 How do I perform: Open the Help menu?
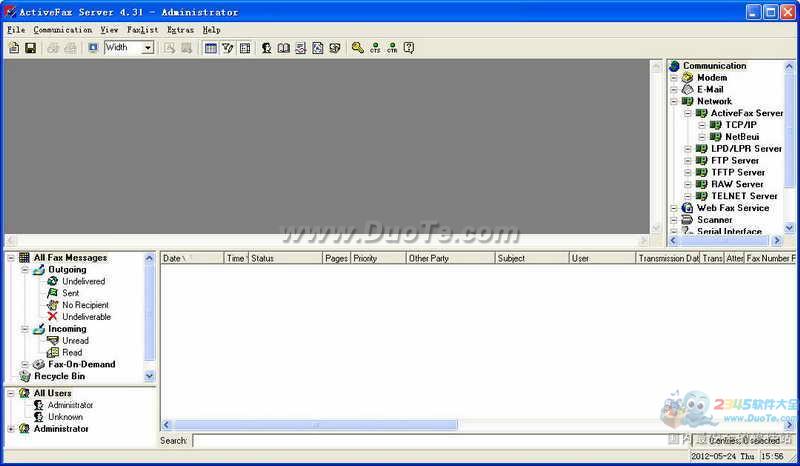pyautogui.click(x=211, y=30)
